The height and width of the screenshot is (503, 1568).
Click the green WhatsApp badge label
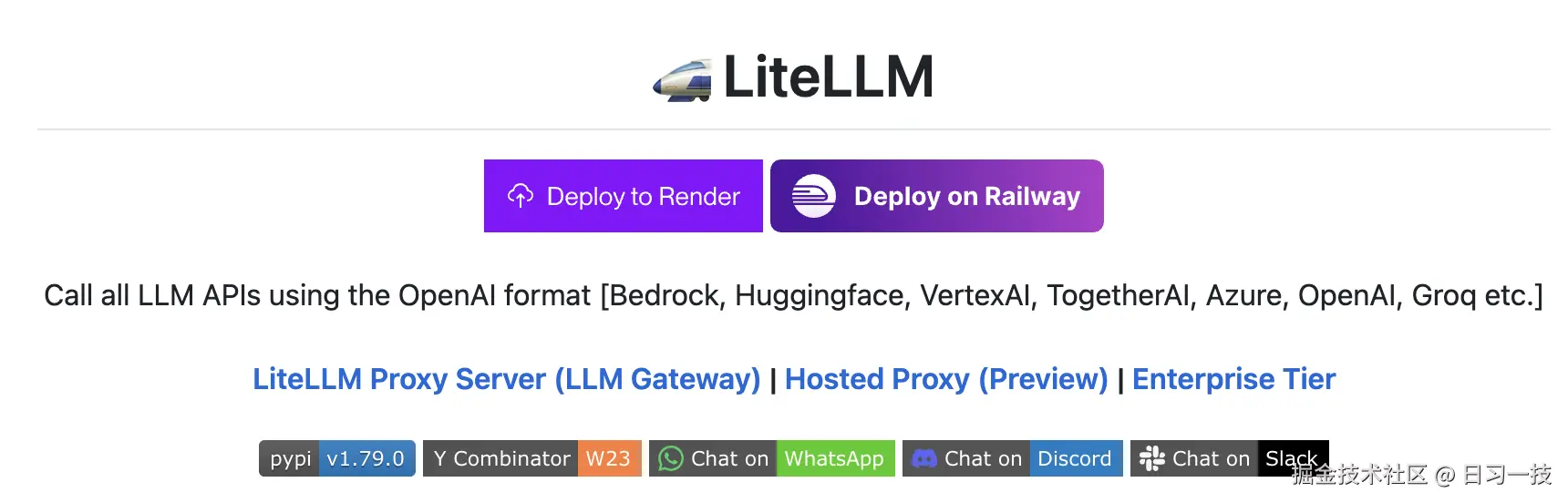tap(834, 458)
